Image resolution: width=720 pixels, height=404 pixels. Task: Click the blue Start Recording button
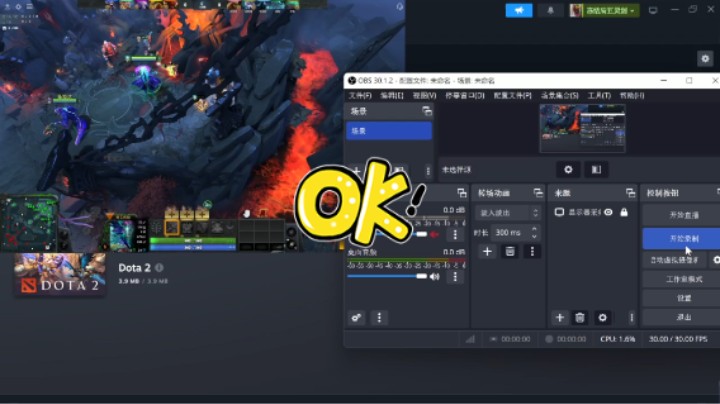[684, 239]
